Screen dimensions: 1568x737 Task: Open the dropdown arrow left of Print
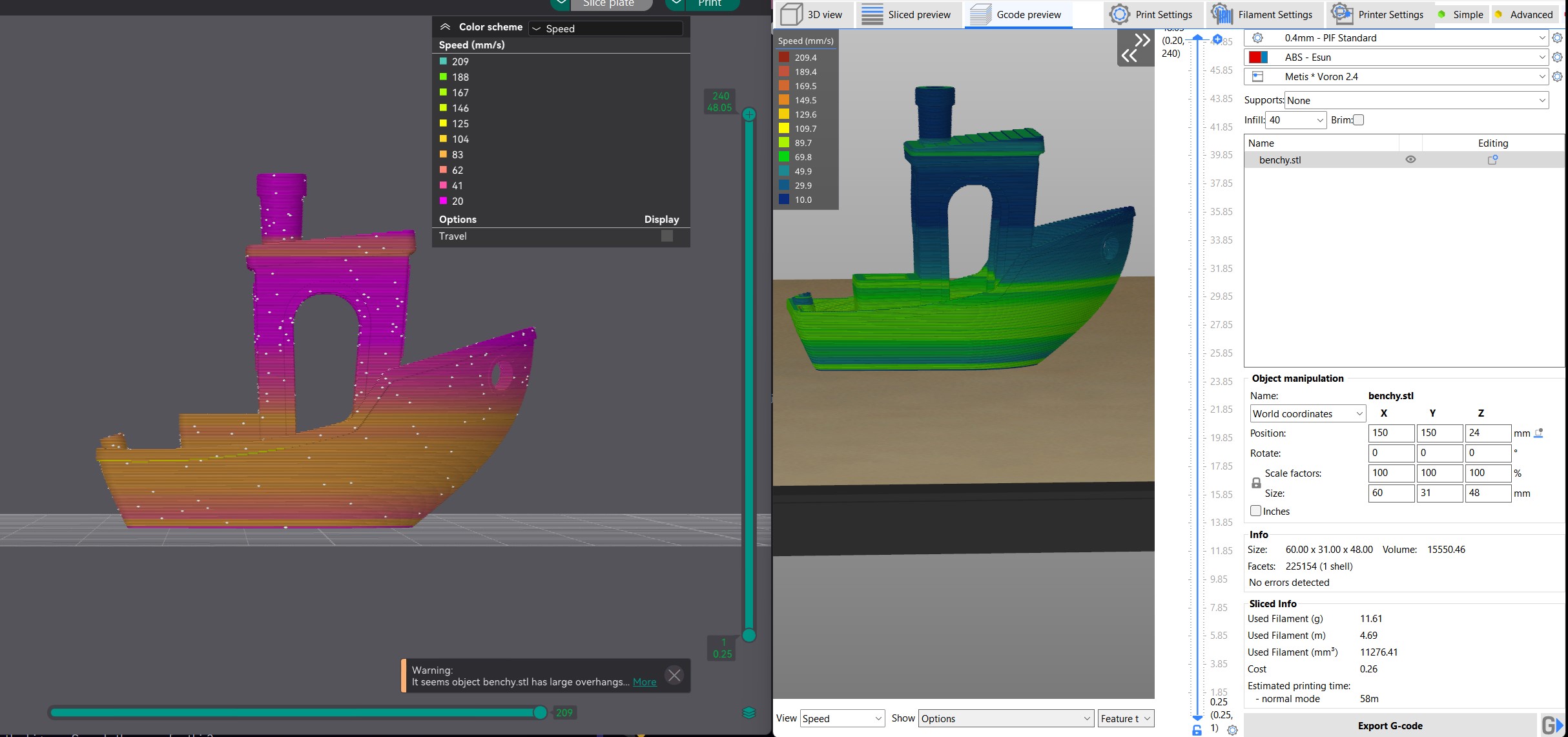click(x=676, y=3)
